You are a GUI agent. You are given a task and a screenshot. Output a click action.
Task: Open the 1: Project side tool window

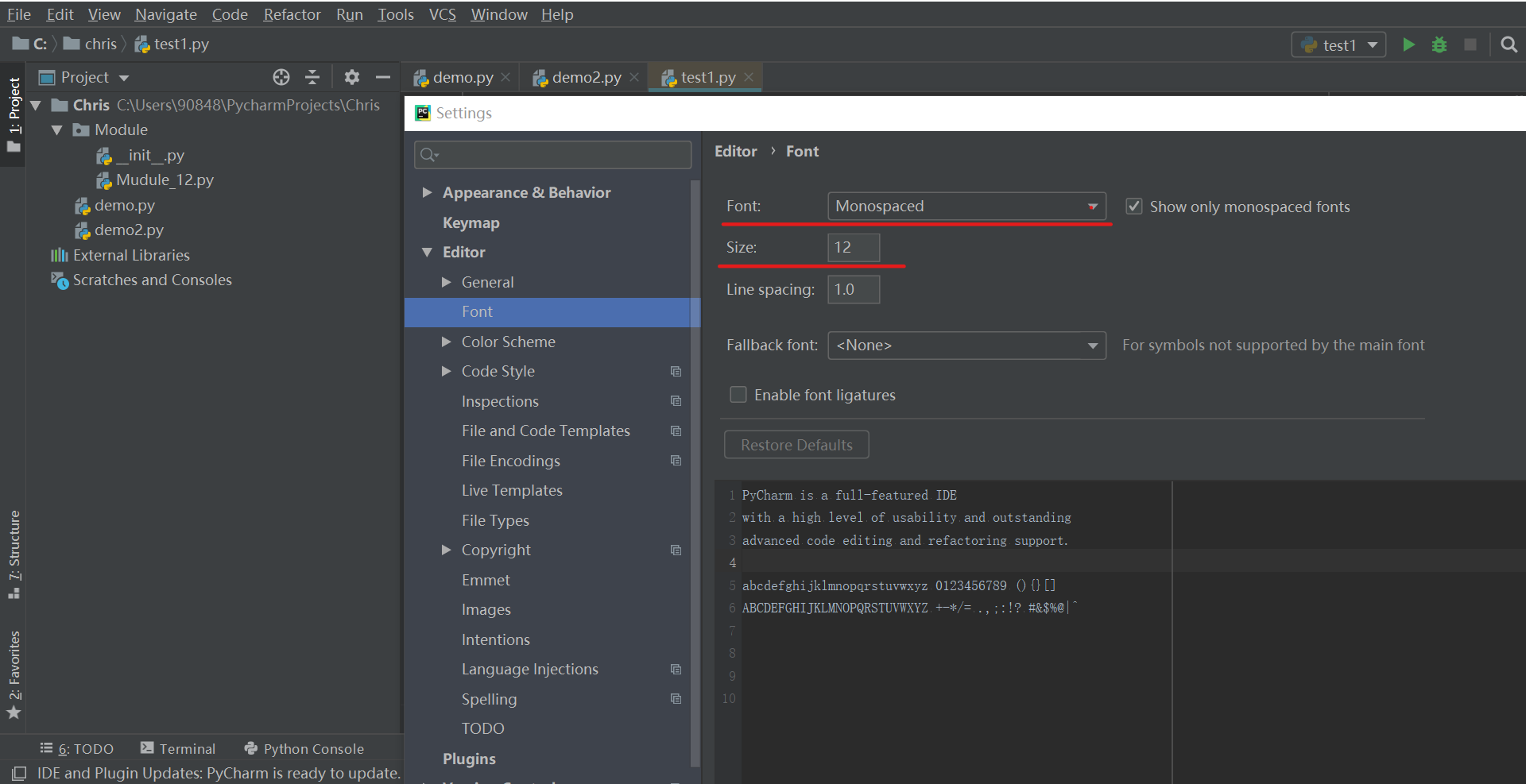click(14, 114)
